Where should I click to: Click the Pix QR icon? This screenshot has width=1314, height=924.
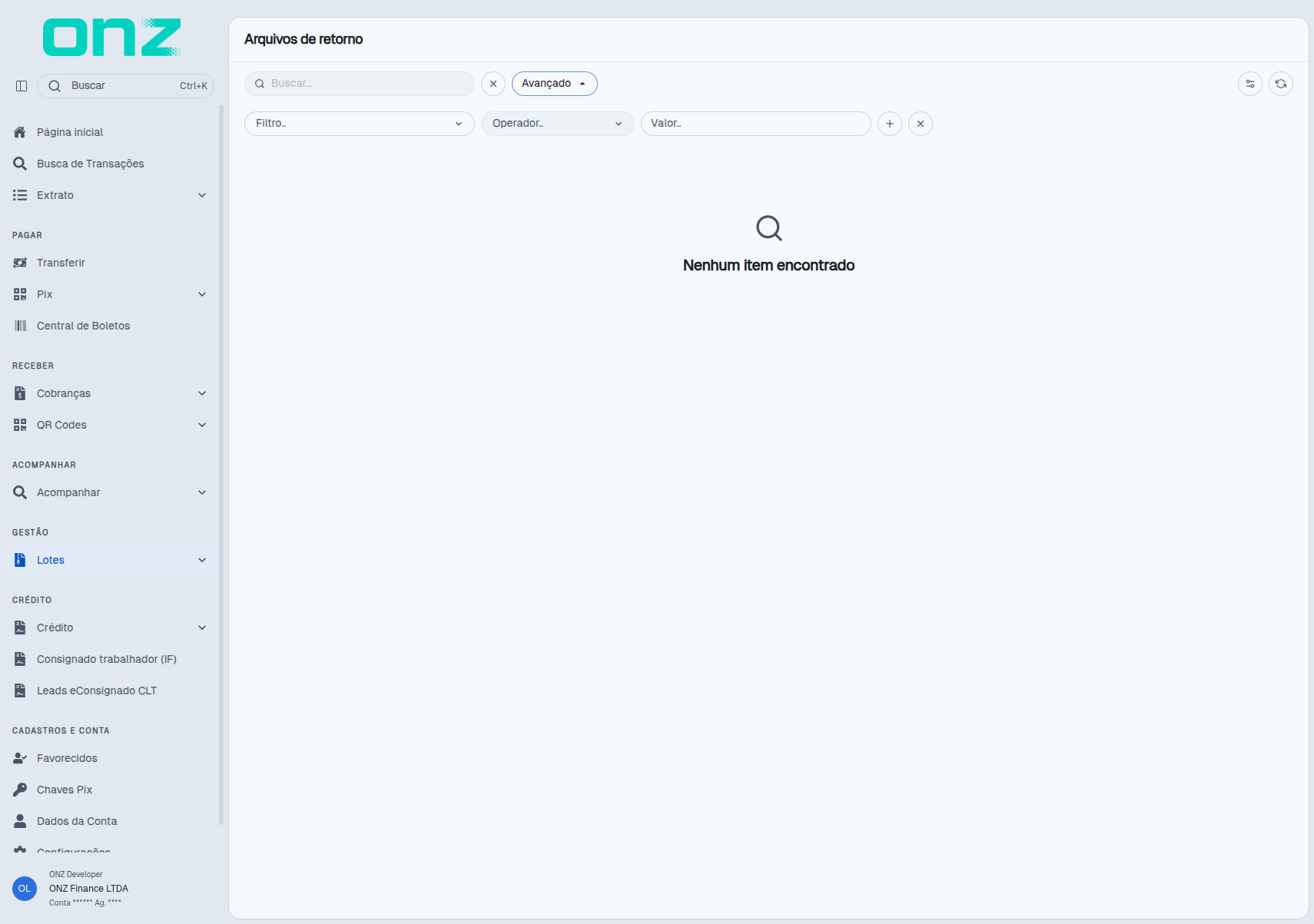coord(20,294)
